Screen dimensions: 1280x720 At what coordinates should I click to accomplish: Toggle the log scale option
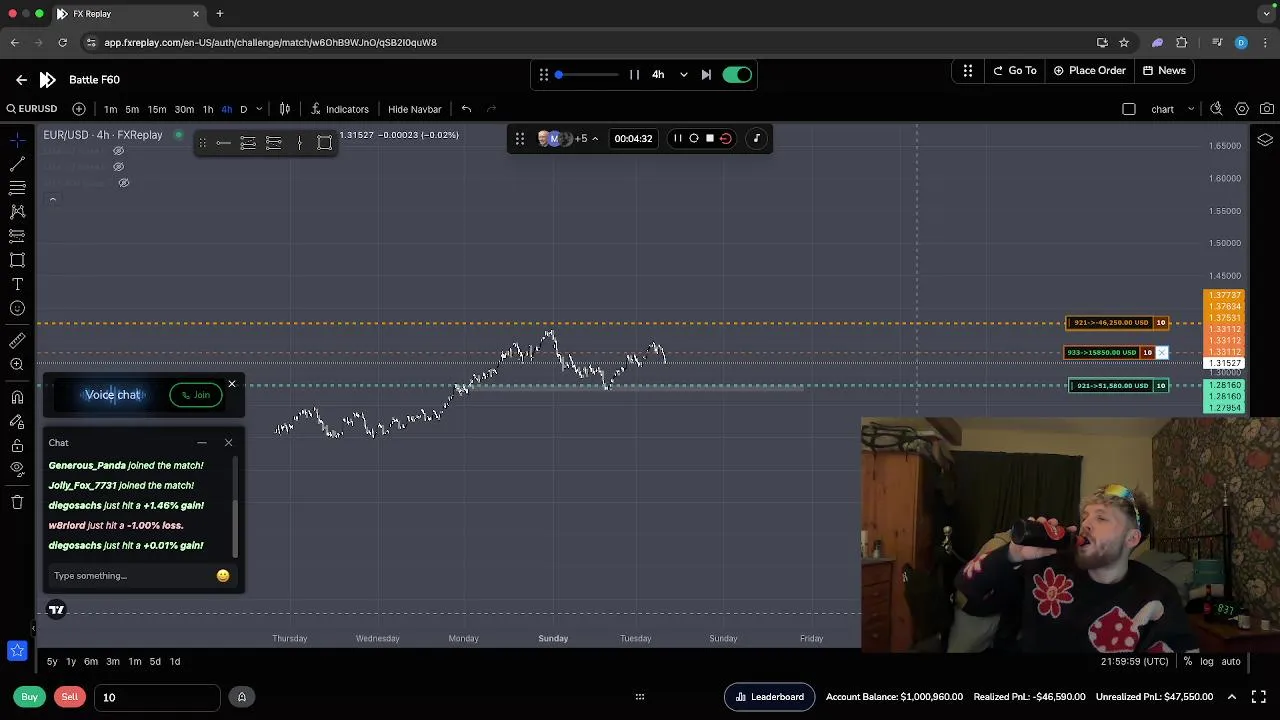[x=1207, y=661]
